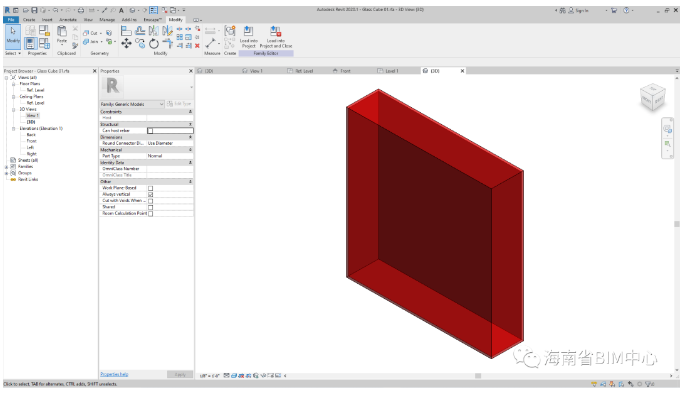
Task: Click the Sign In button in title bar
Action: tap(578, 10)
